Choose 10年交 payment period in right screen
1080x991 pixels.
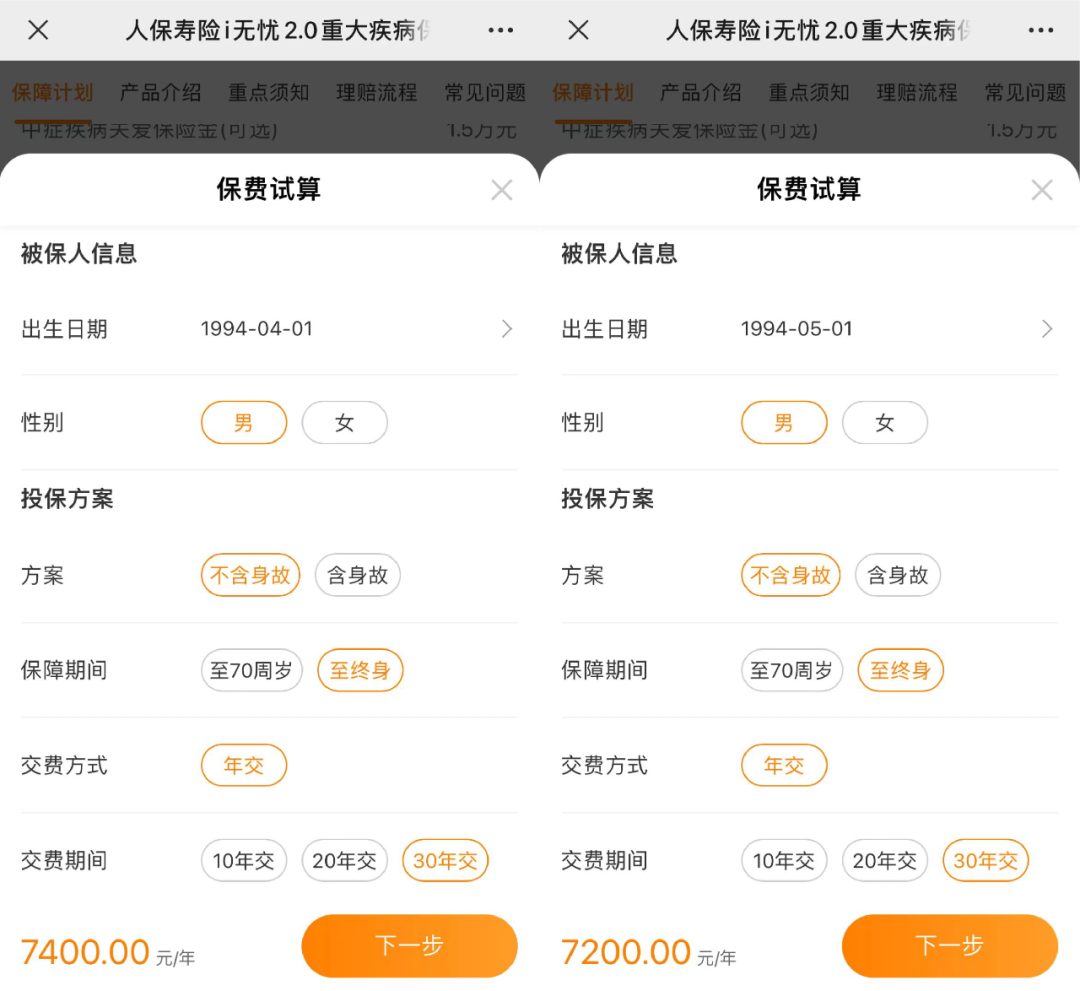coord(784,861)
